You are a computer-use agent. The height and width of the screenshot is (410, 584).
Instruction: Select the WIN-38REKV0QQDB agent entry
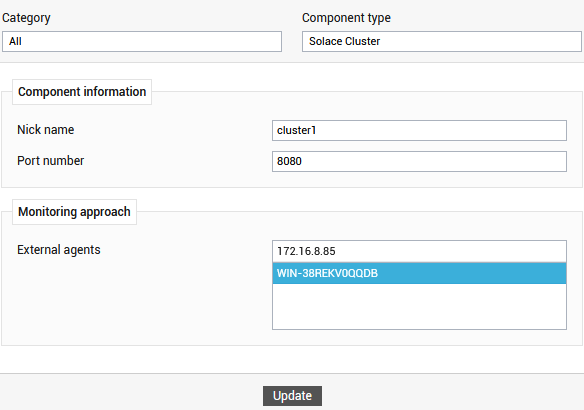coord(419,273)
